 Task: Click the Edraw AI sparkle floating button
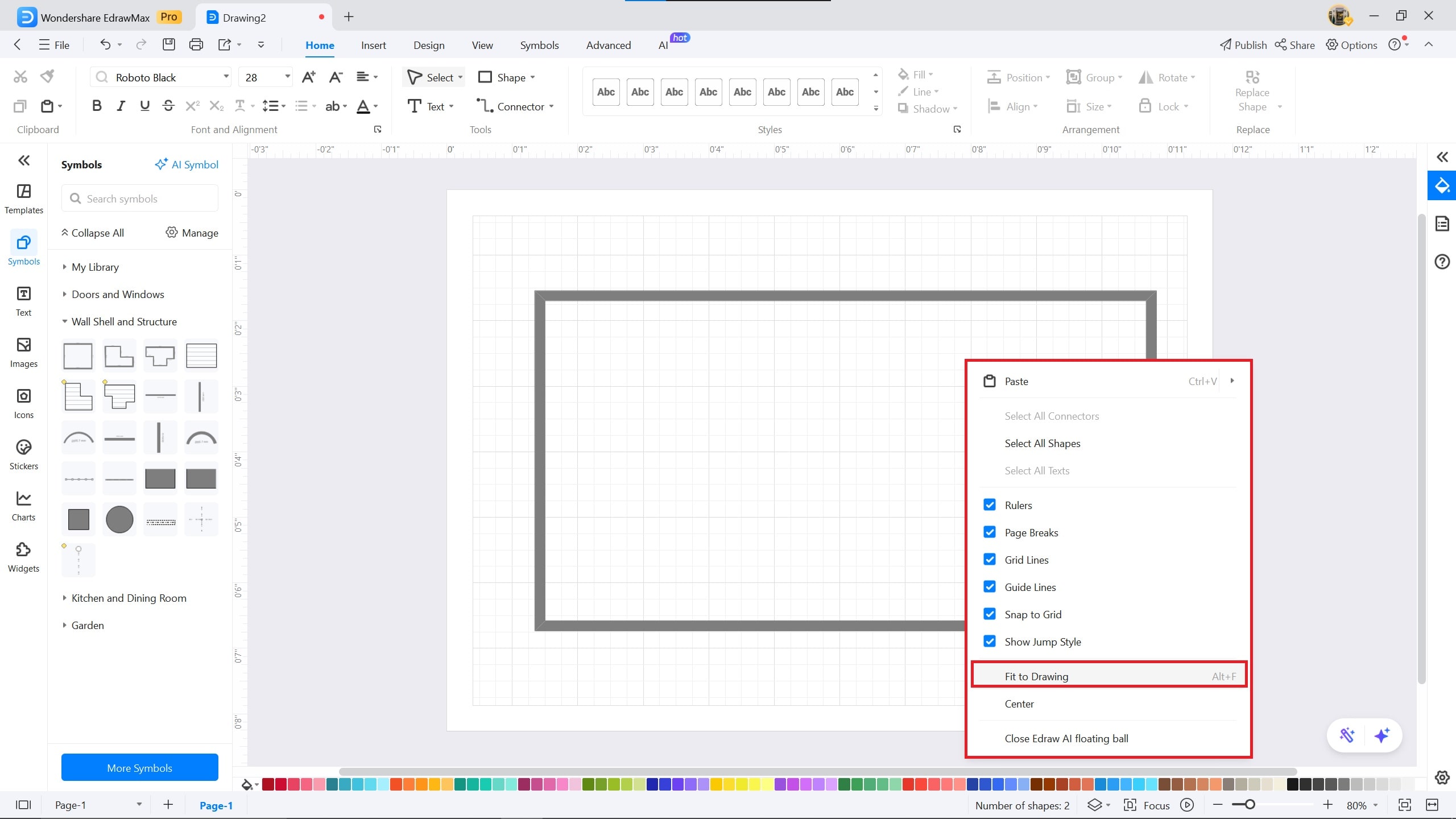point(1381,735)
